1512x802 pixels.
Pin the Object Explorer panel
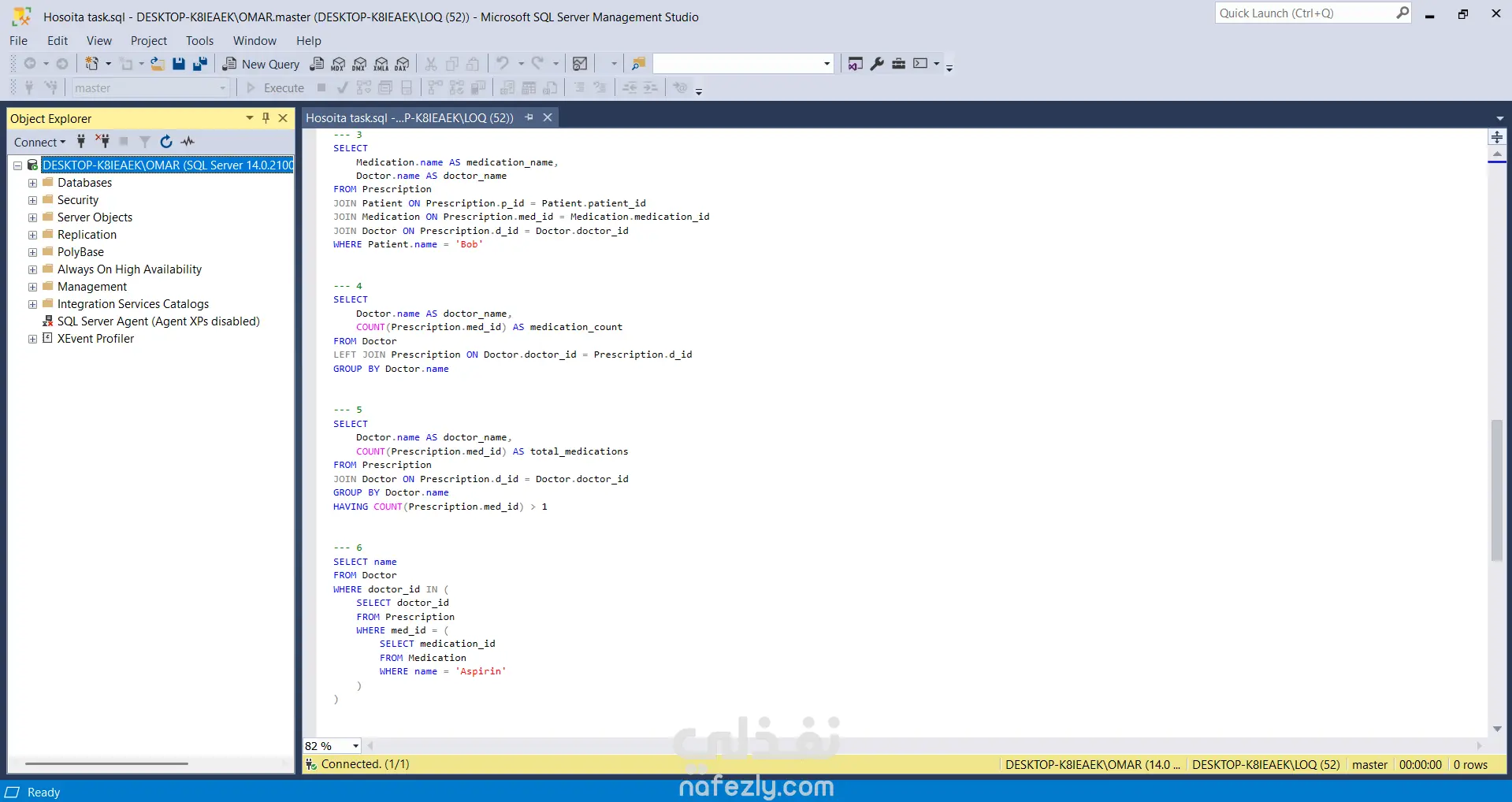(x=266, y=118)
